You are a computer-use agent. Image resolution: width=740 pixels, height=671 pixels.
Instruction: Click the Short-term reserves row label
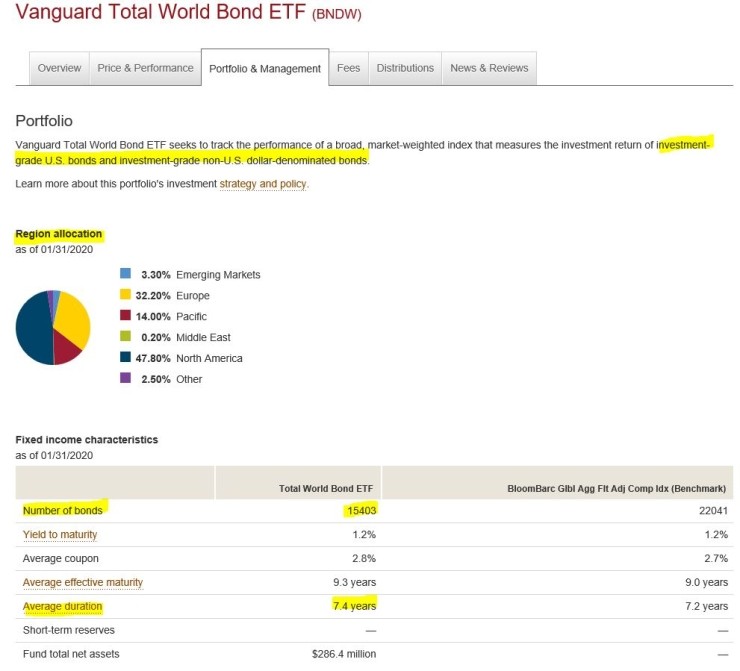[x=69, y=630]
